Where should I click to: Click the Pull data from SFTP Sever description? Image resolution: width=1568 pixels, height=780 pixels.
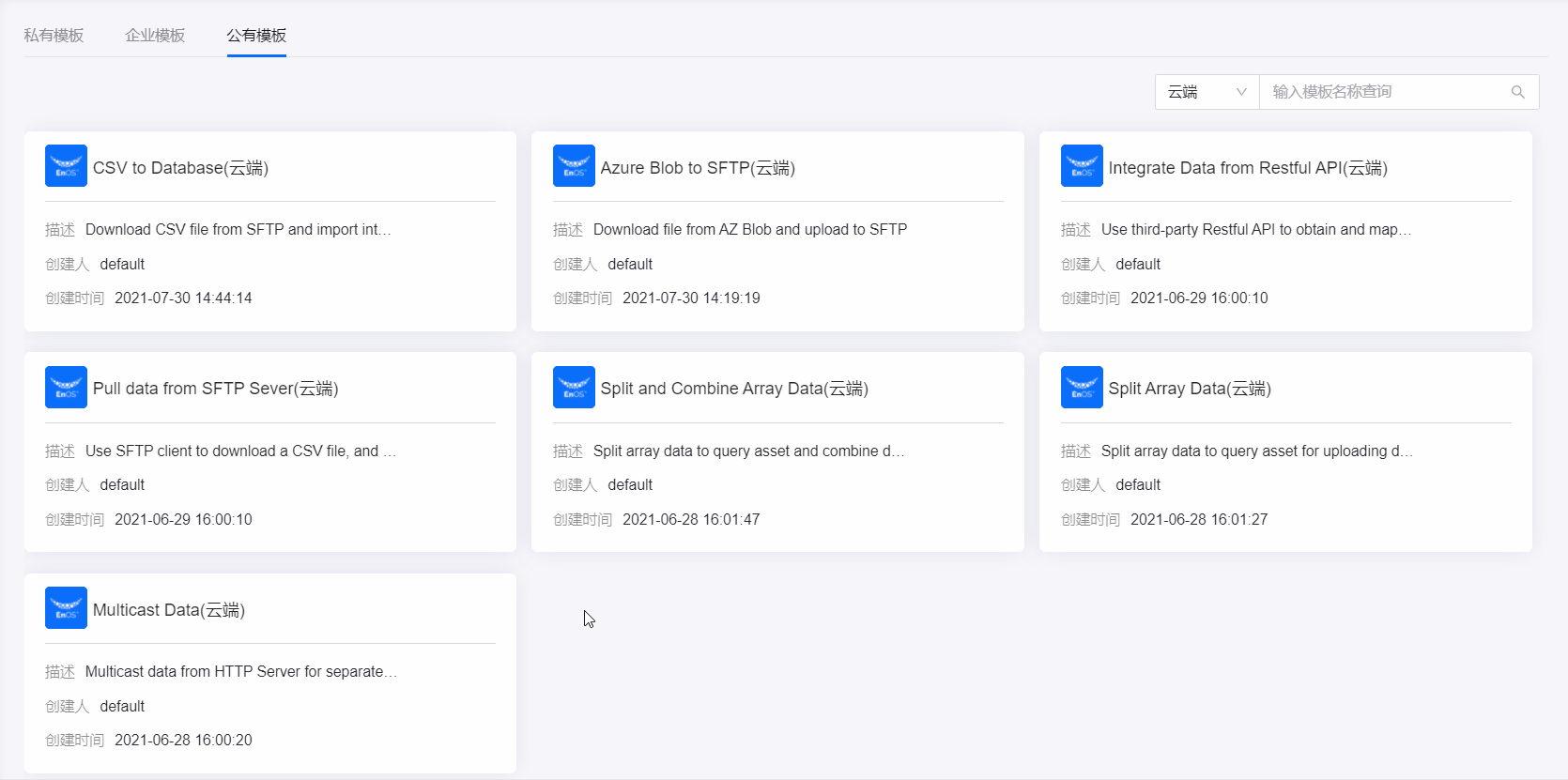240,451
